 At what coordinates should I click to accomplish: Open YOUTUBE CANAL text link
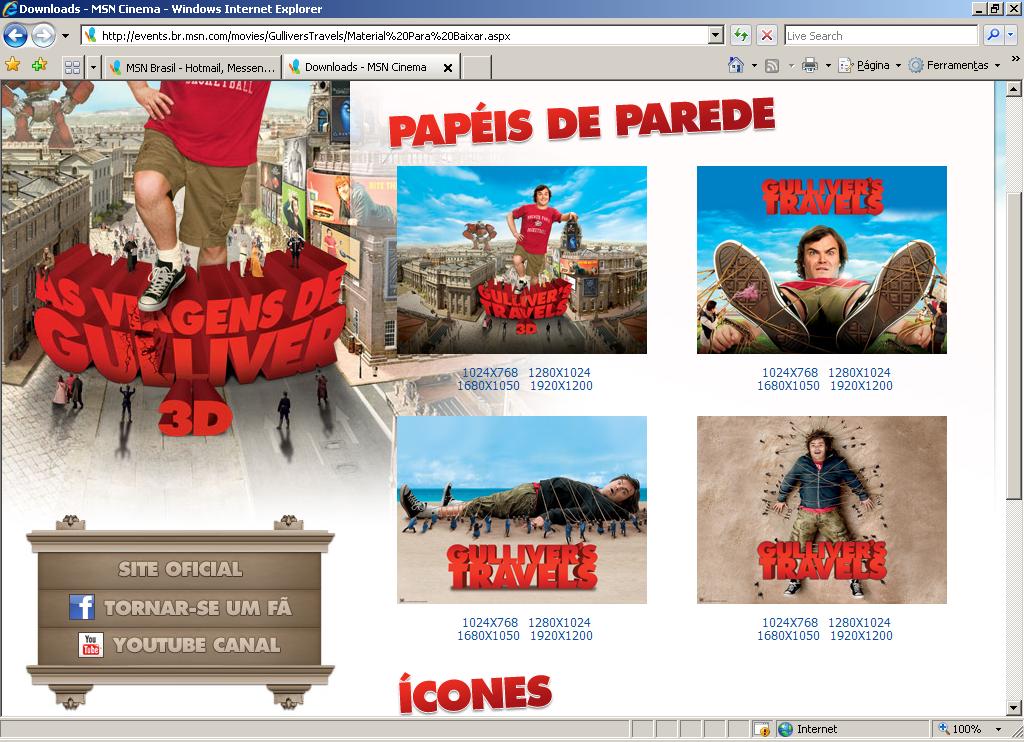[x=197, y=645]
